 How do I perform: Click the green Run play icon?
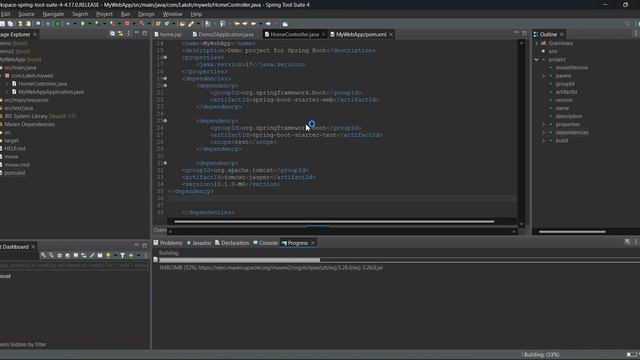coord(83,24)
